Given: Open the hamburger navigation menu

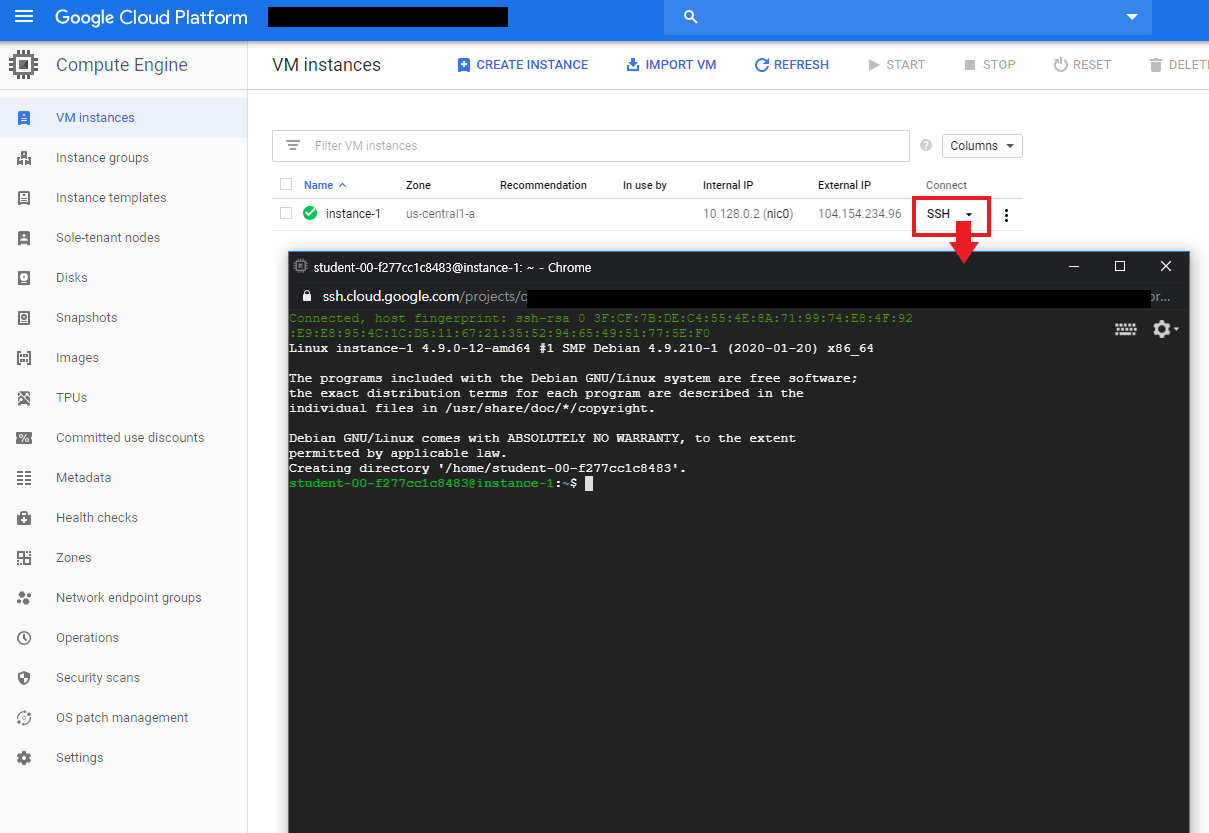Looking at the screenshot, I should [x=24, y=17].
